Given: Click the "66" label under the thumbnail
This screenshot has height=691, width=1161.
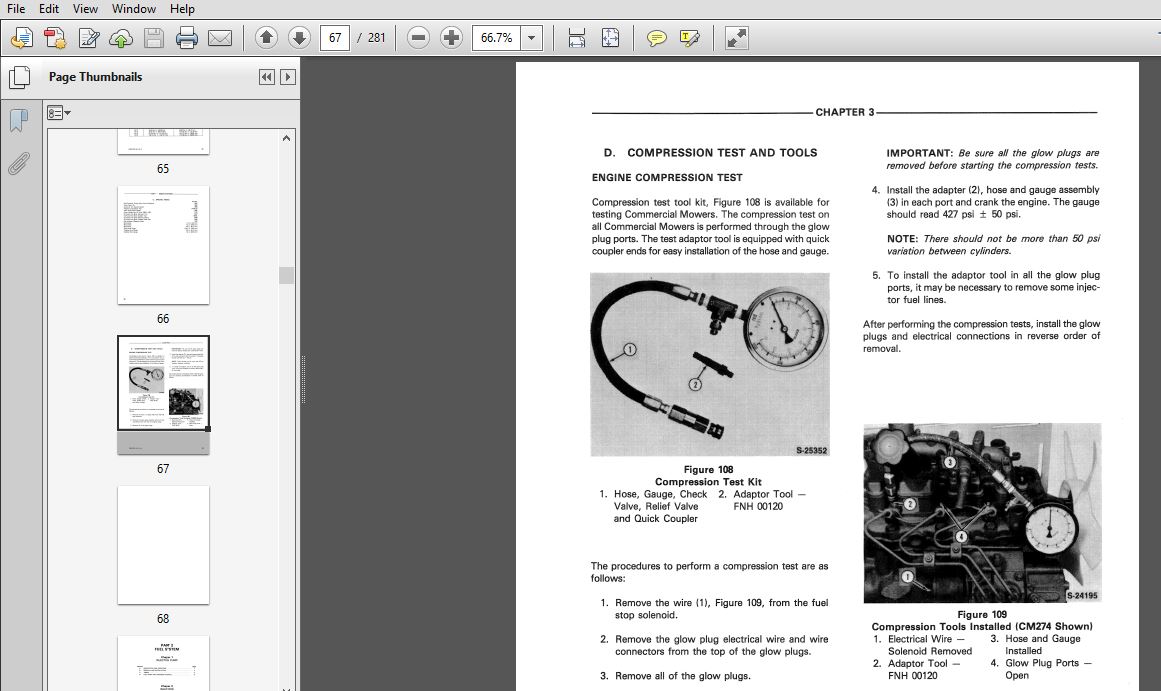Looking at the screenshot, I should pos(163,318).
